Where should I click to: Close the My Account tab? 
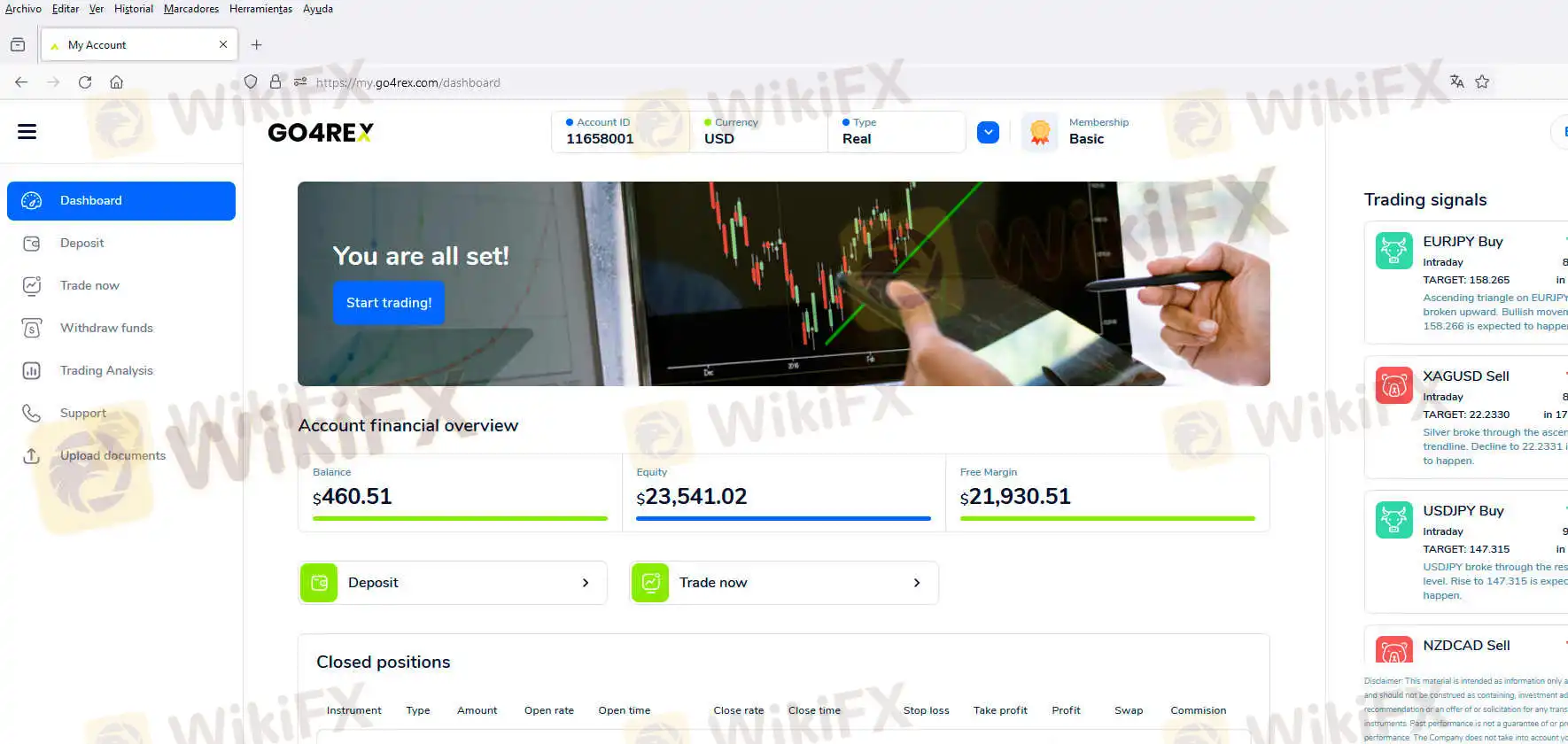[x=223, y=44]
